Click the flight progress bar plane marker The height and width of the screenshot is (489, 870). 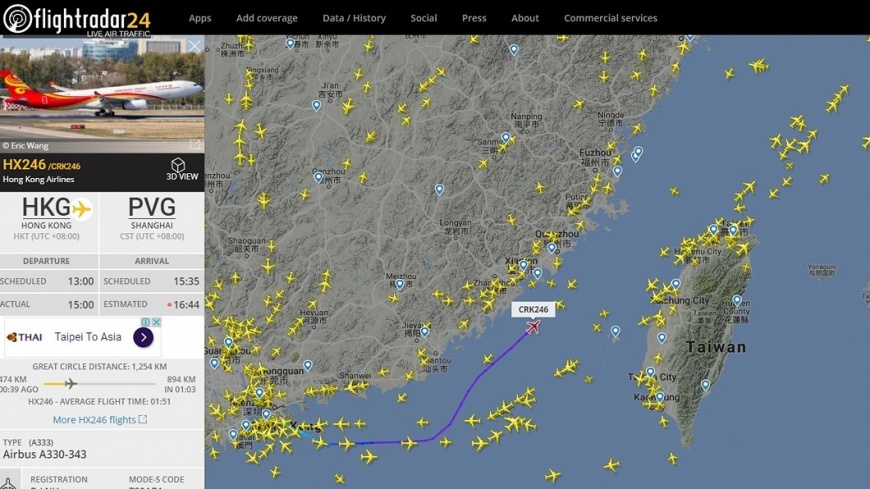70,384
